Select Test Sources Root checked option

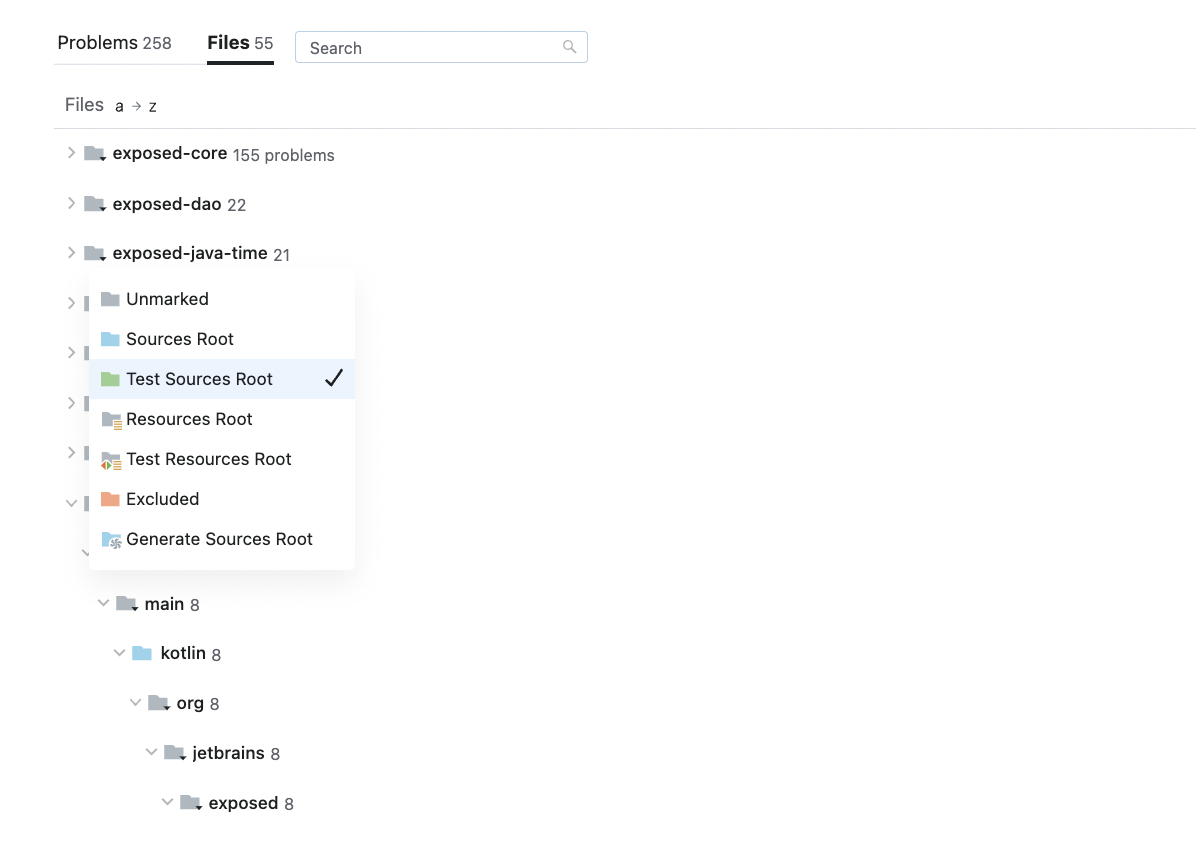pyautogui.click(x=199, y=379)
